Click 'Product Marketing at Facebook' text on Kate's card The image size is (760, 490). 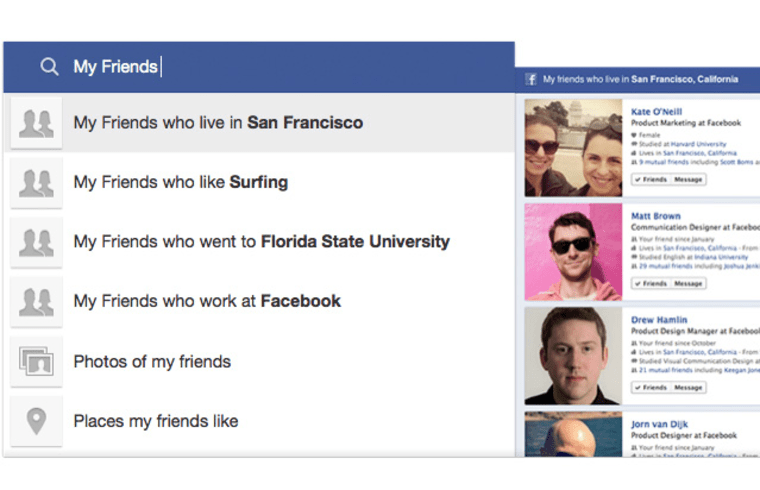pos(686,123)
